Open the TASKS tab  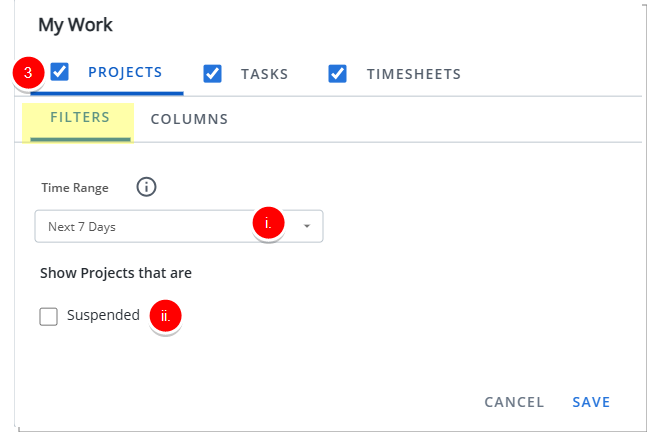264,74
